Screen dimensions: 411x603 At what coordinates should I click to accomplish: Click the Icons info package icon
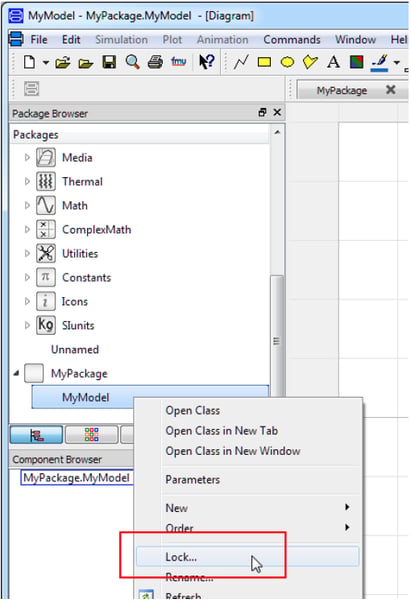point(46,301)
